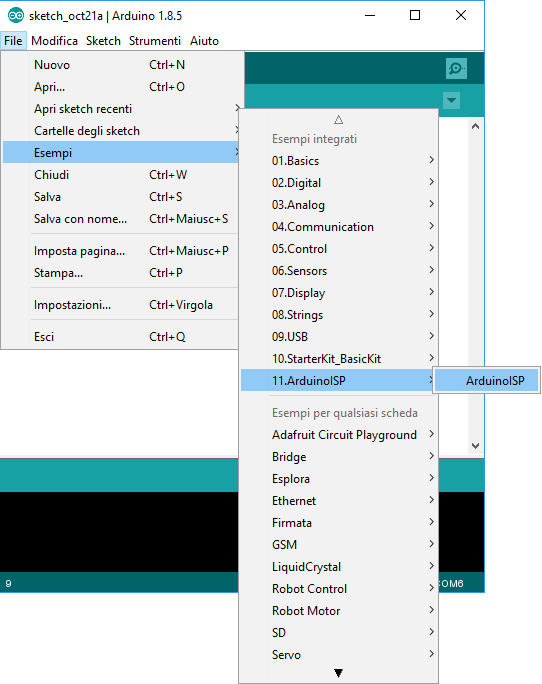Screen dimensions: 542x684
Task: Click the editor scrollbar up arrow
Action: point(476,127)
